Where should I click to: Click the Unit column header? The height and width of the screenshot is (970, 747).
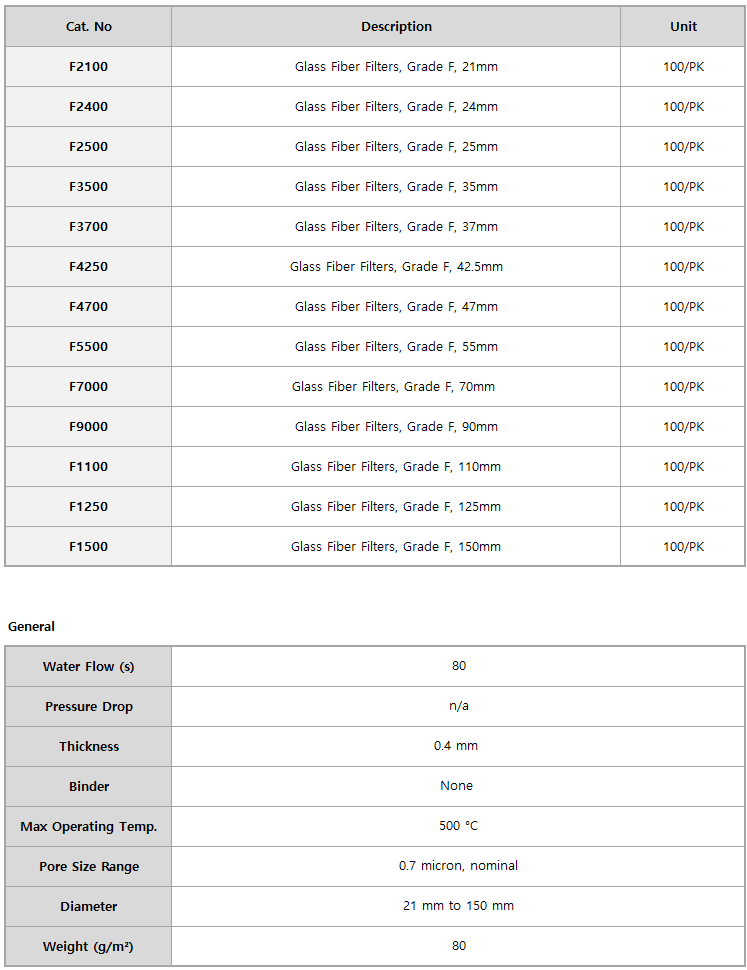[683, 27]
